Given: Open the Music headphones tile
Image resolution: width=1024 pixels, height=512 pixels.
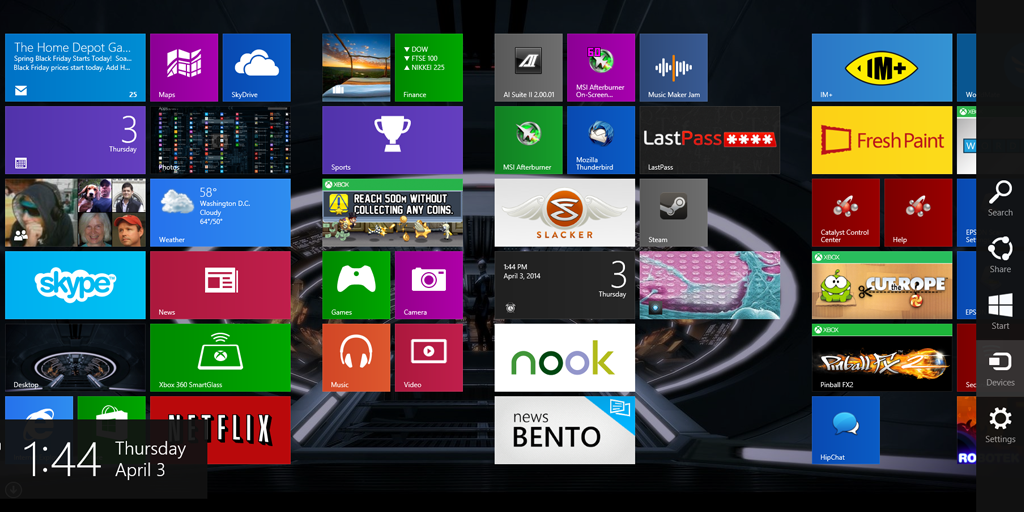Looking at the screenshot, I should (356, 358).
